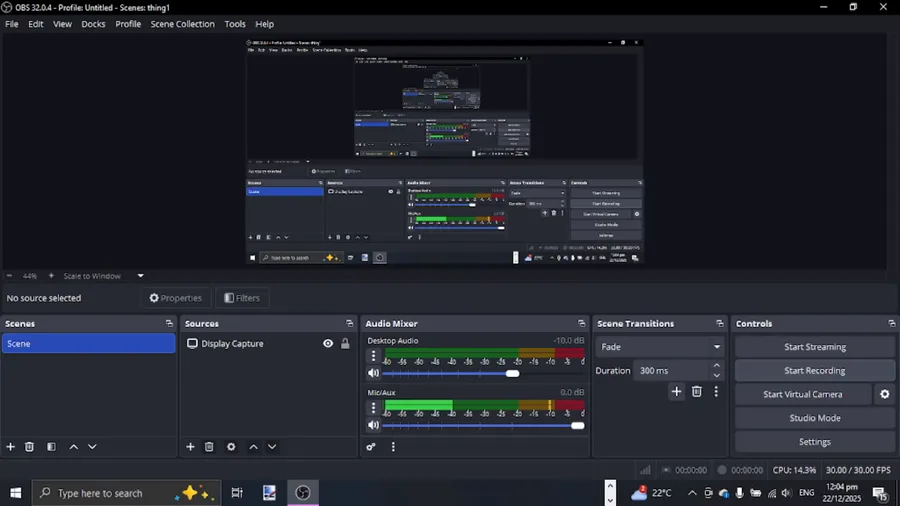Mute Desktop Audio speaker icon
Image resolution: width=900 pixels, height=506 pixels.
373,373
